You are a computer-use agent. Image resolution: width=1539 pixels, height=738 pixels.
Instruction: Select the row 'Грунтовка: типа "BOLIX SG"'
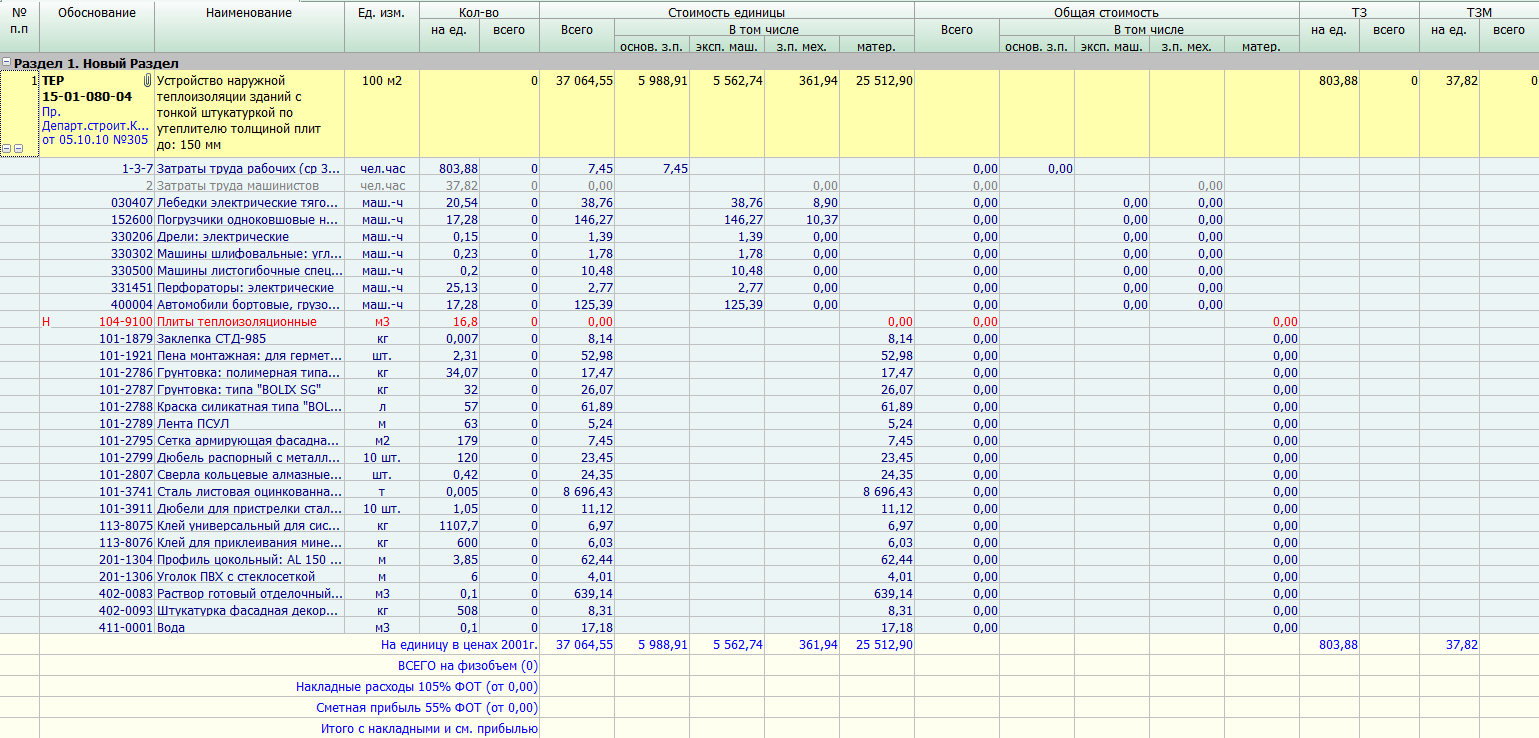point(769,389)
